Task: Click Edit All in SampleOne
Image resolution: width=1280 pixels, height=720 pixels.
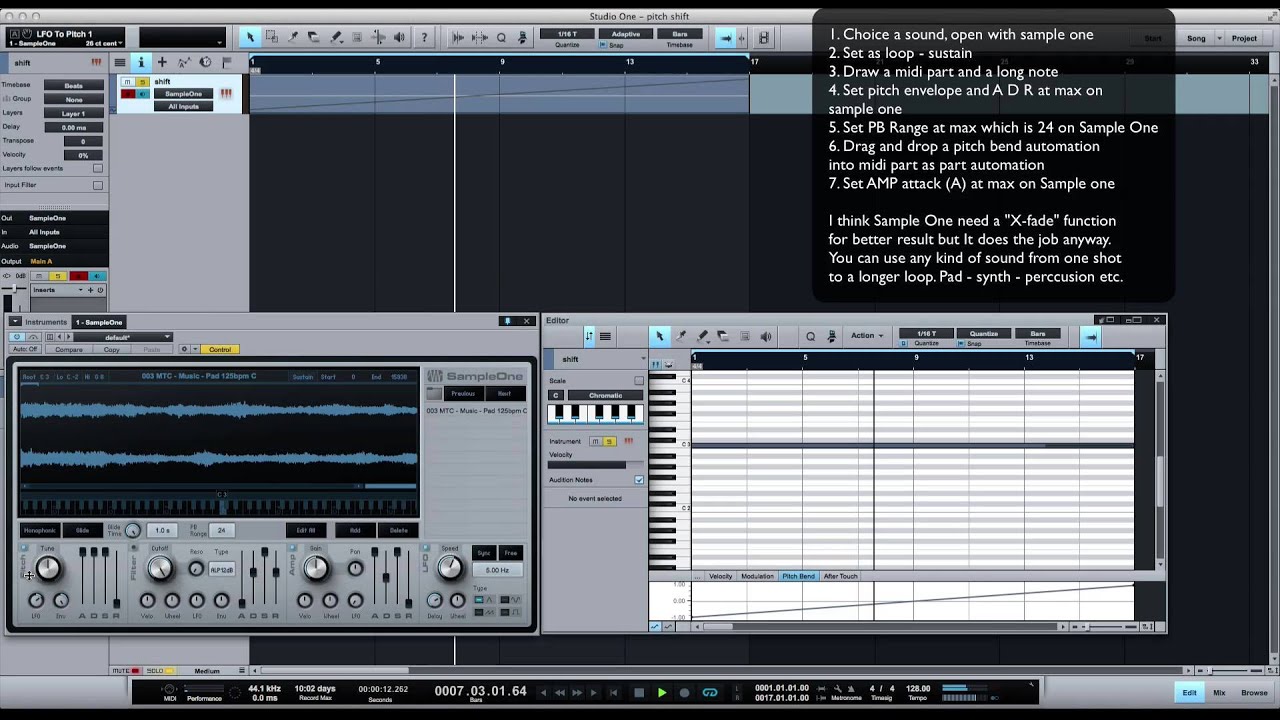Action: tap(306, 530)
